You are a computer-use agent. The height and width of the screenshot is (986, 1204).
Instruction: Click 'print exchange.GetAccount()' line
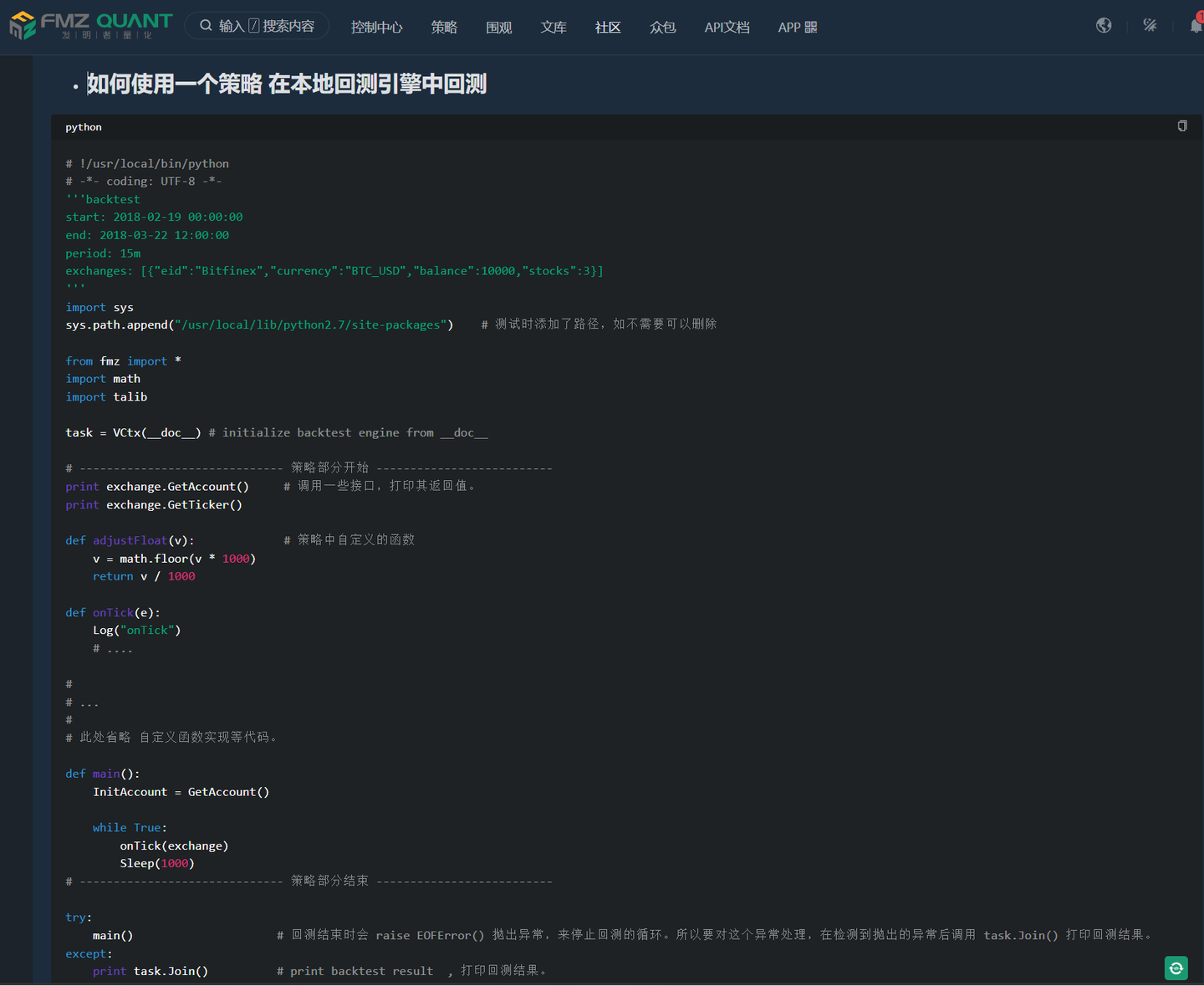[x=157, y=487]
